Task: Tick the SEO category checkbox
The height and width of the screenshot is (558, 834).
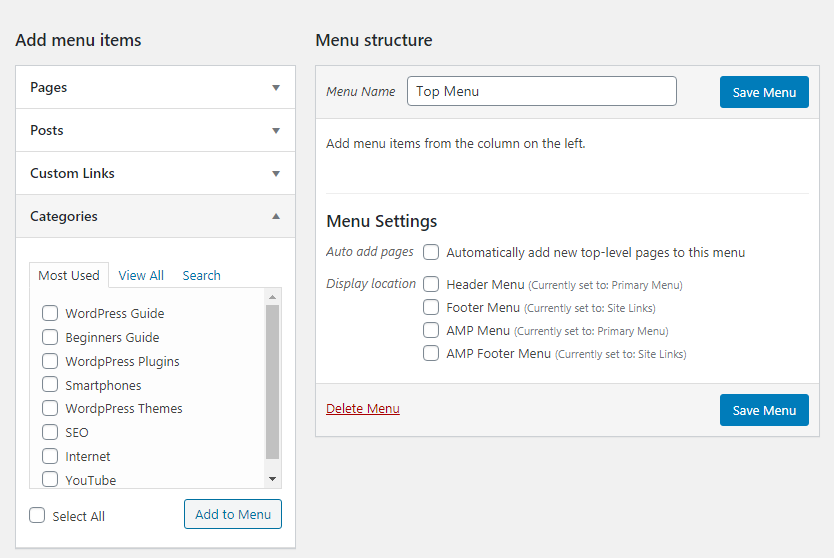Action: (x=50, y=432)
